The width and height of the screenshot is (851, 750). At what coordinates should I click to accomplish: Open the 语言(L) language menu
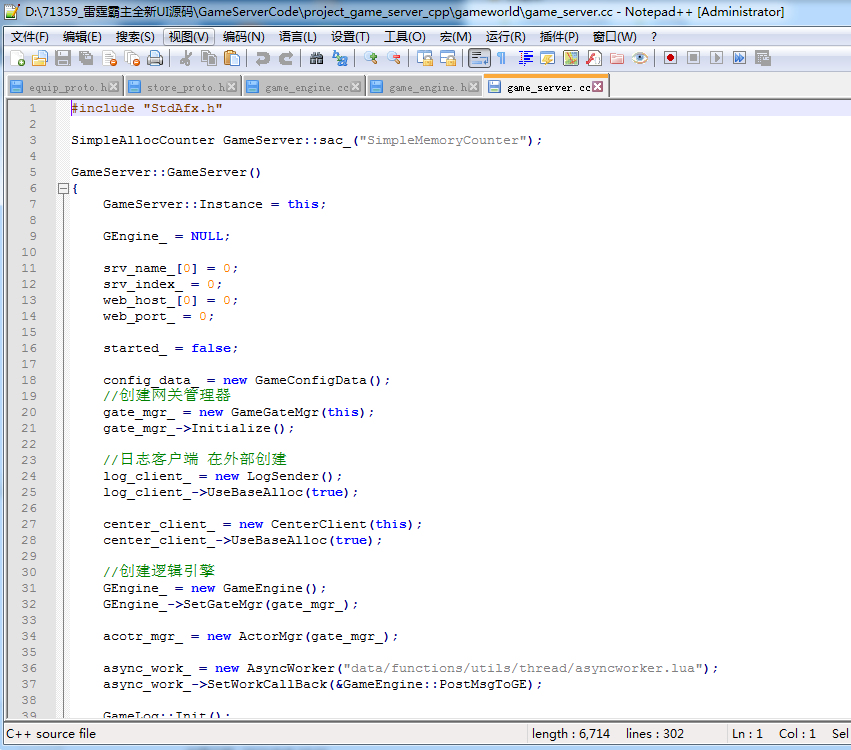click(x=298, y=37)
